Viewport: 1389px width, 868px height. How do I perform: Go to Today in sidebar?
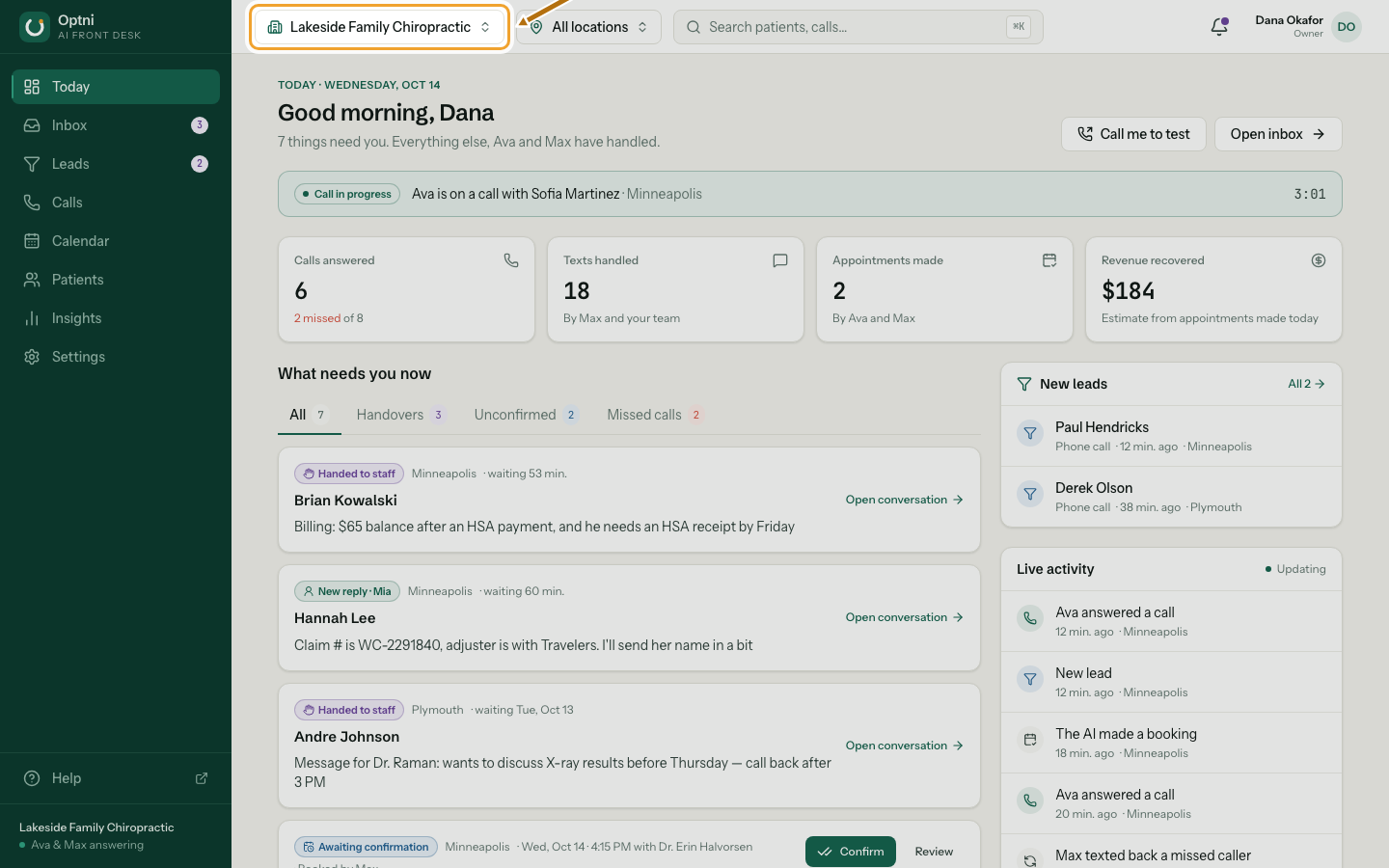click(x=116, y=87)
